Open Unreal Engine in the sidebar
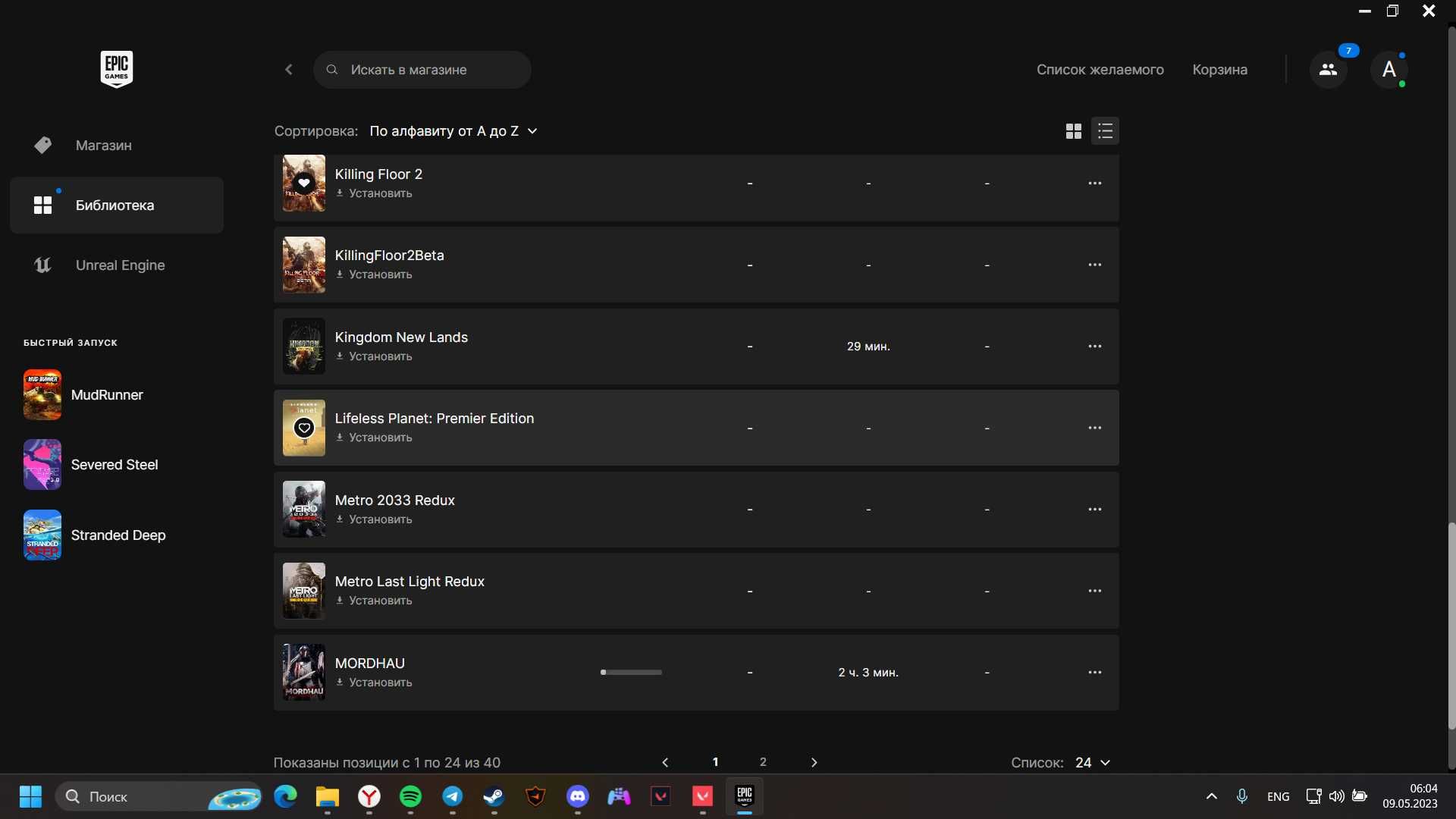1456x819 pixels. click(117, 265)
